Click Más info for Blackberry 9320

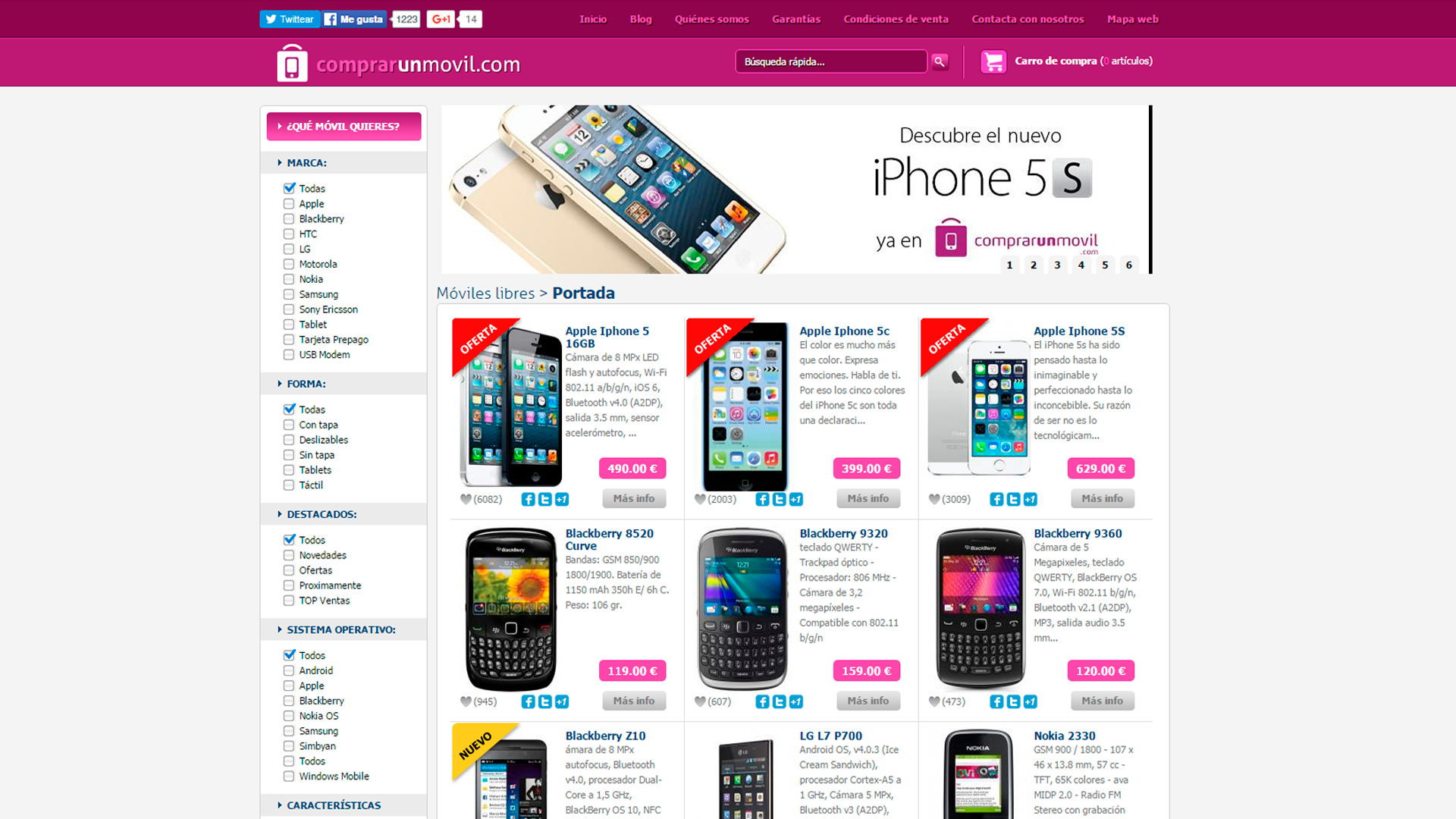(868, 701)
